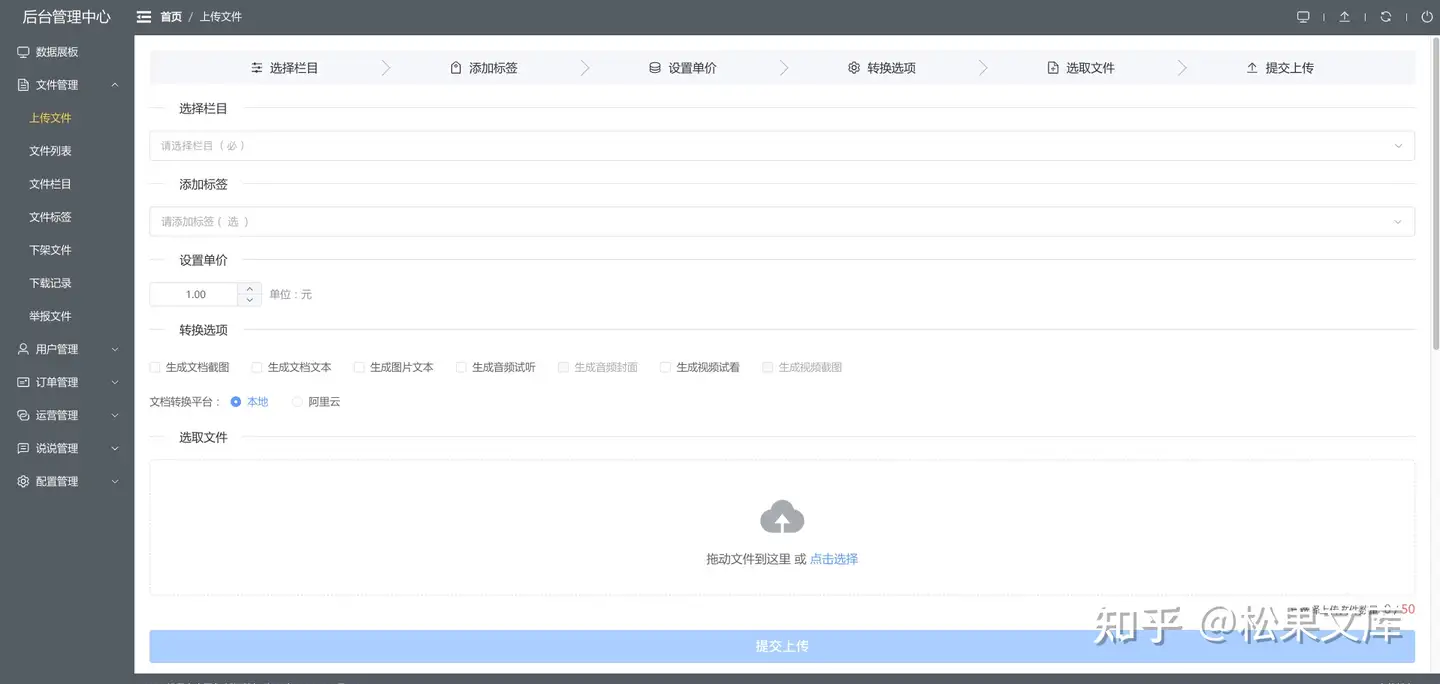Enable 生成视频试看 checkbox
Screen dimensions: 1440x684
(x=665, y=367)
